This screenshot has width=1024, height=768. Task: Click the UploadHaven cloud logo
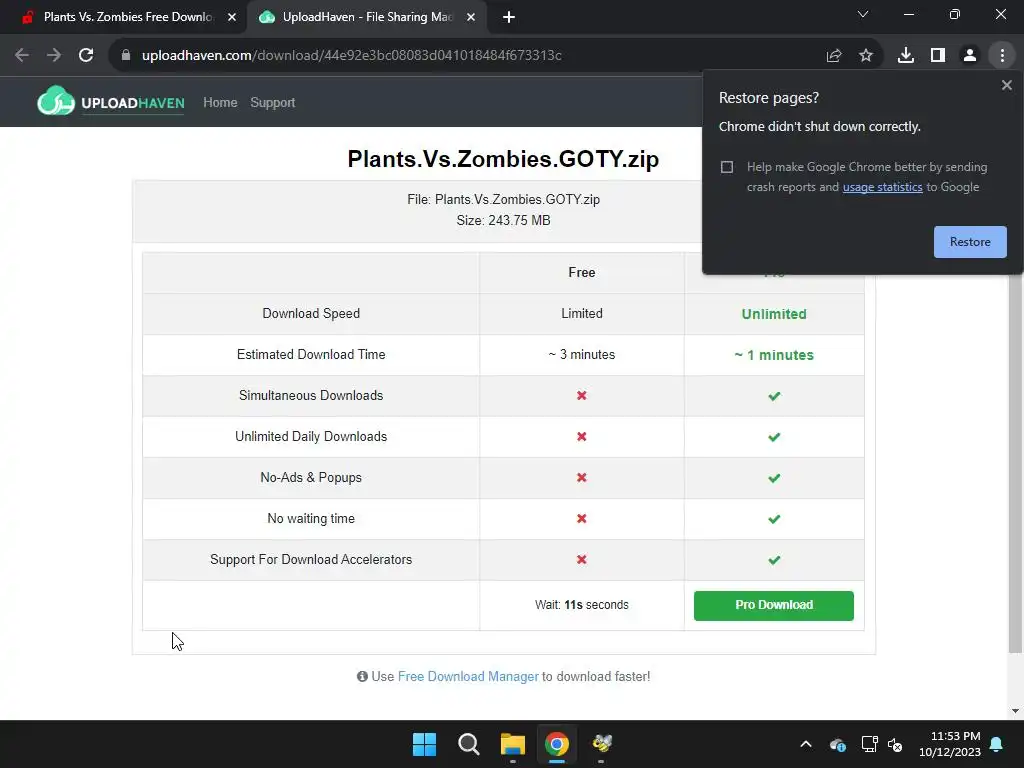(56, 101)
